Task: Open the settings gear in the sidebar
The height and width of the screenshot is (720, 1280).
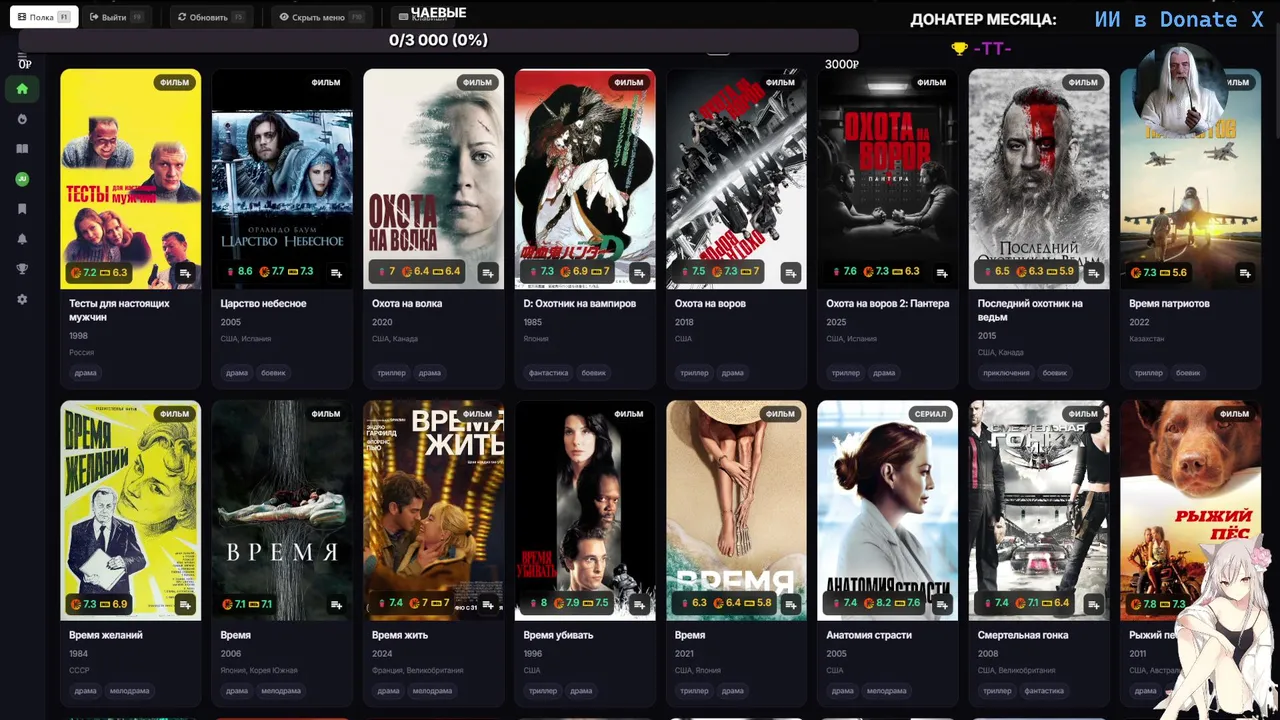Action: (x=22, y=299)
